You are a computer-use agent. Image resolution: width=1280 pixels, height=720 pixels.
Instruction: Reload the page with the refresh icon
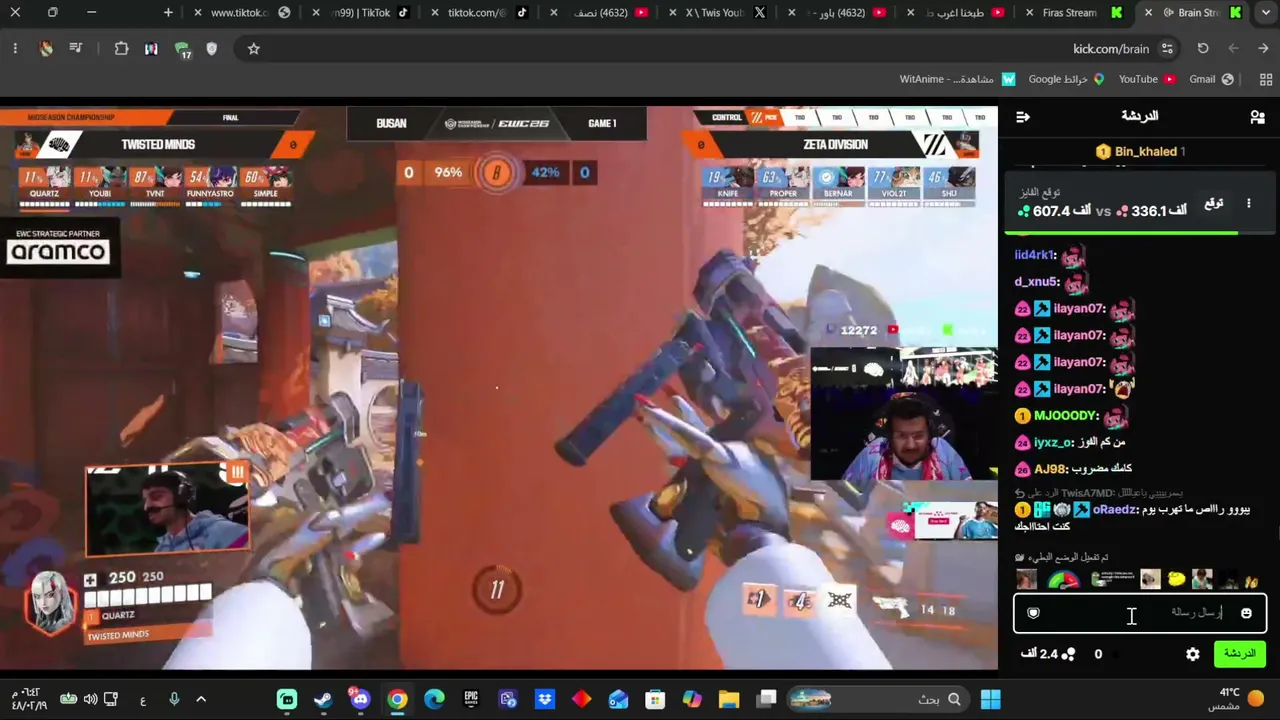pyautogui.click(x=1203, y=48)
